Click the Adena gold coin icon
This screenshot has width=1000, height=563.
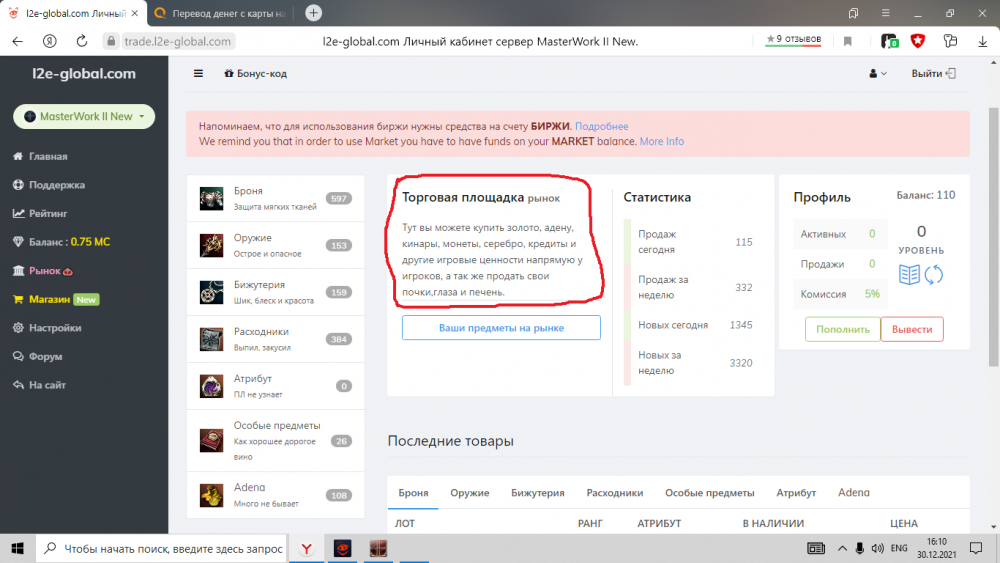tap(211, 494)
